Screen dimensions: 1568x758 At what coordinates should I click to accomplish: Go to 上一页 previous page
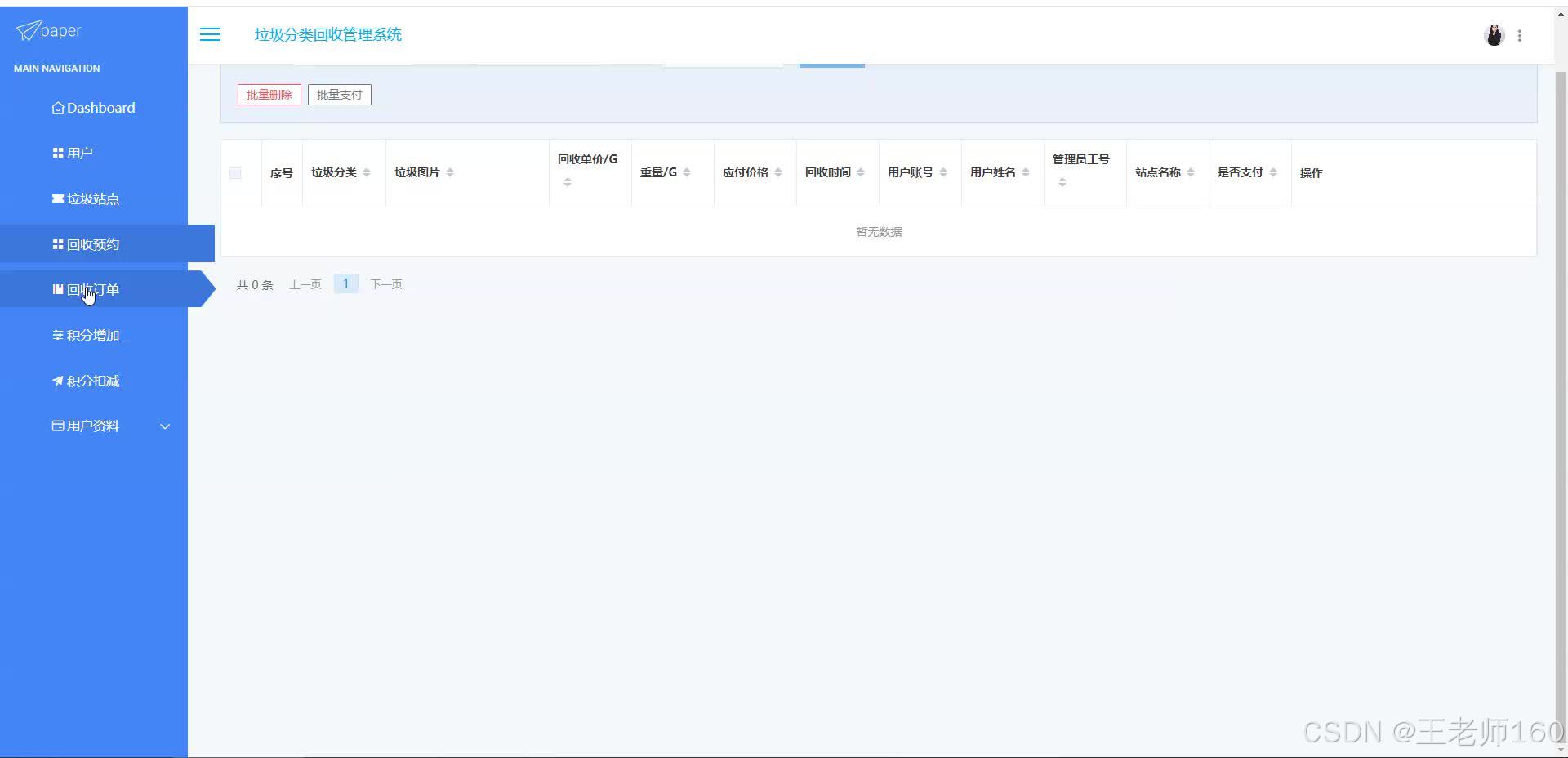[x=305, y=284]
